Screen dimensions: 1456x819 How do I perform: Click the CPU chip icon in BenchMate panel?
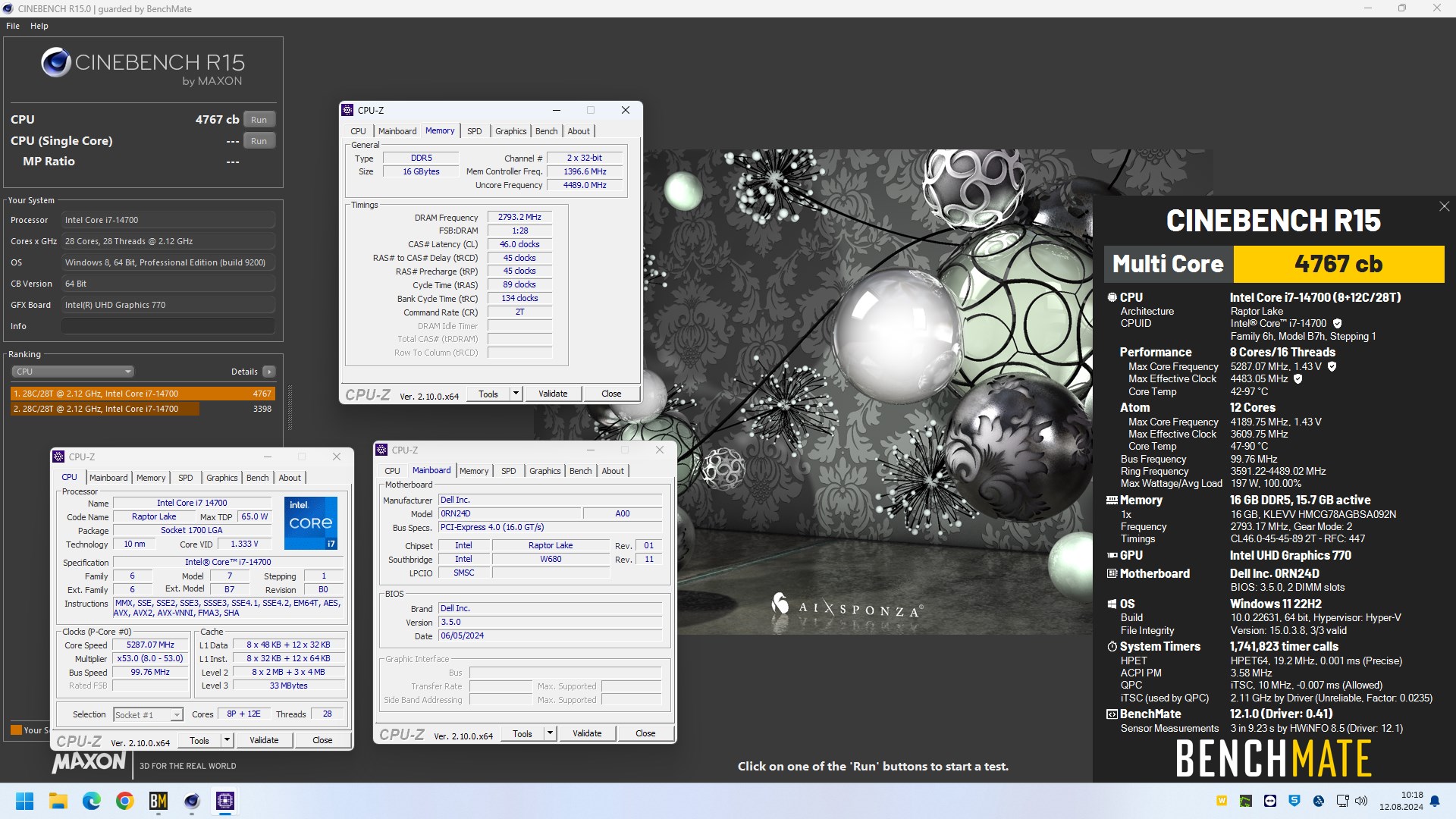point(1112,297)
